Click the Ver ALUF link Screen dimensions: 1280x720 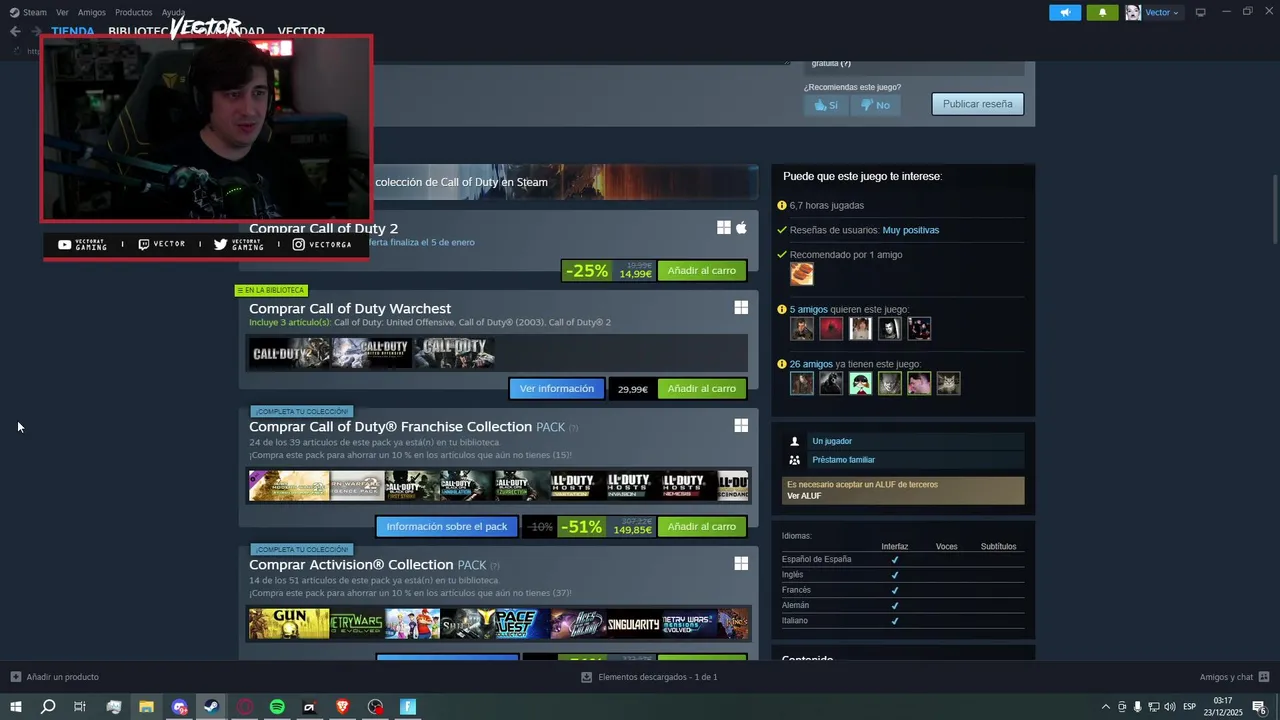(x=804, y=496)
